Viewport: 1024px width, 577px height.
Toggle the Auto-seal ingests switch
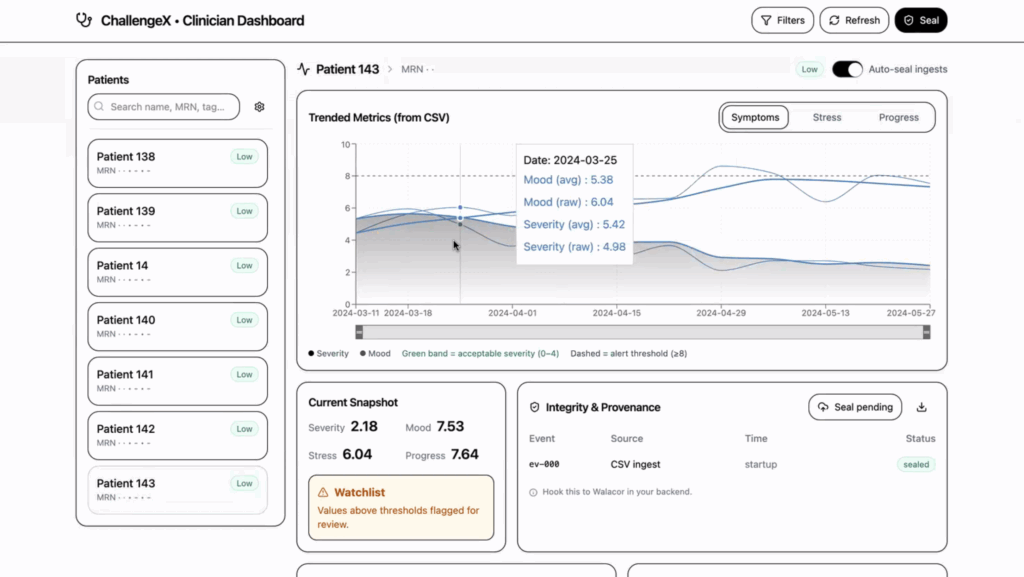click(847, 69)
